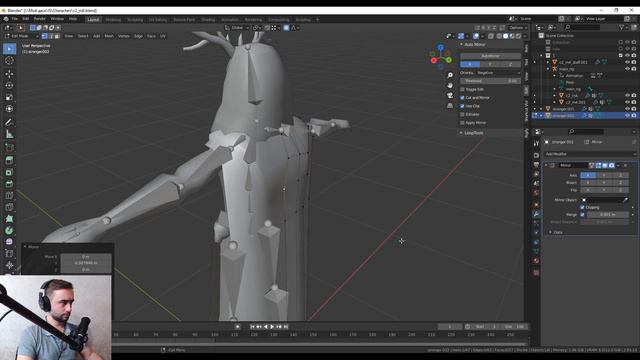Switch to vertex select mode
The image size is (640, 360).
[x=44, y=36]
